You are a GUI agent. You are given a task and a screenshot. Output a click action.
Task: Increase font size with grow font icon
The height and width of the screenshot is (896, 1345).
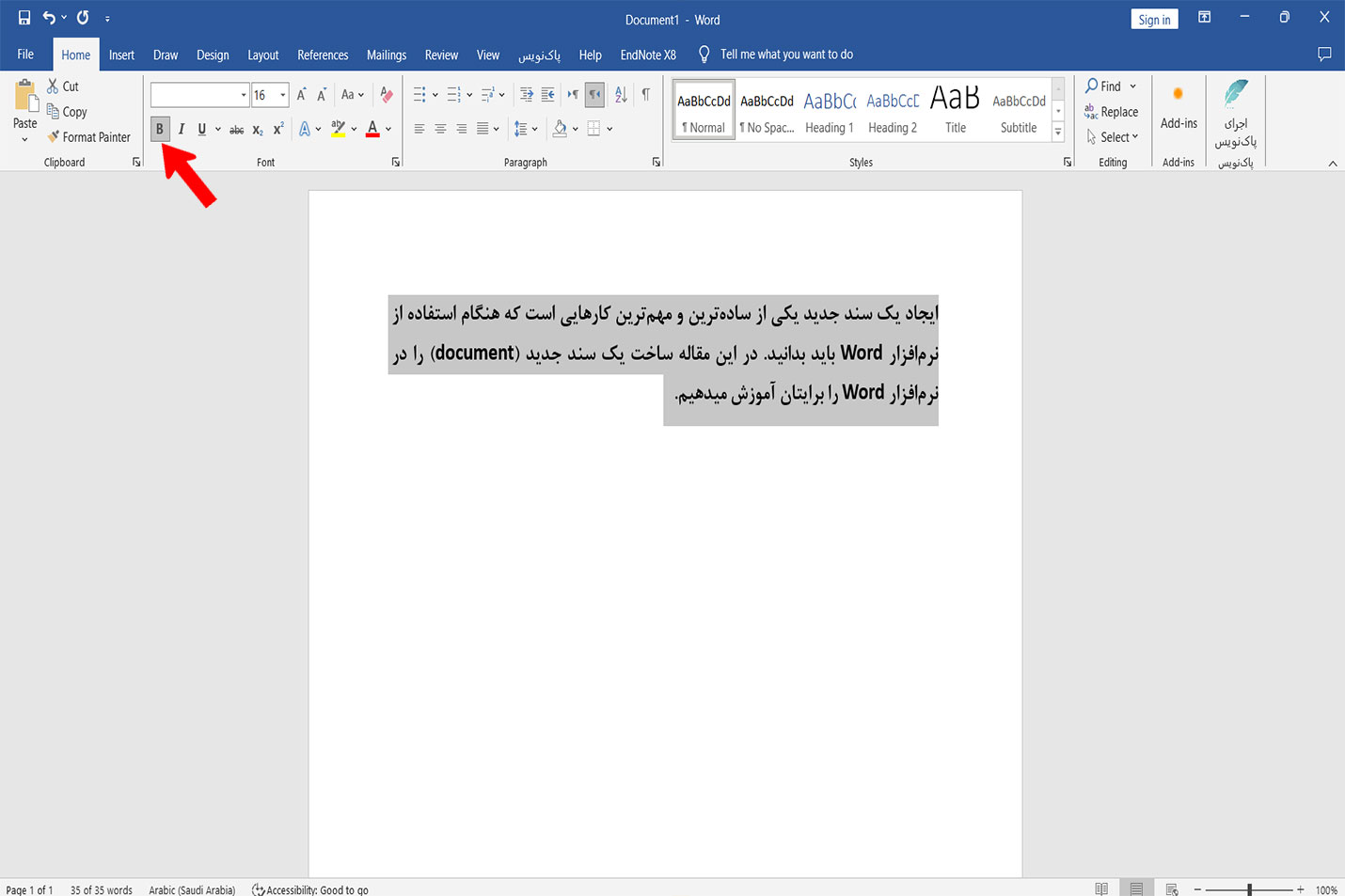(301, 95)
